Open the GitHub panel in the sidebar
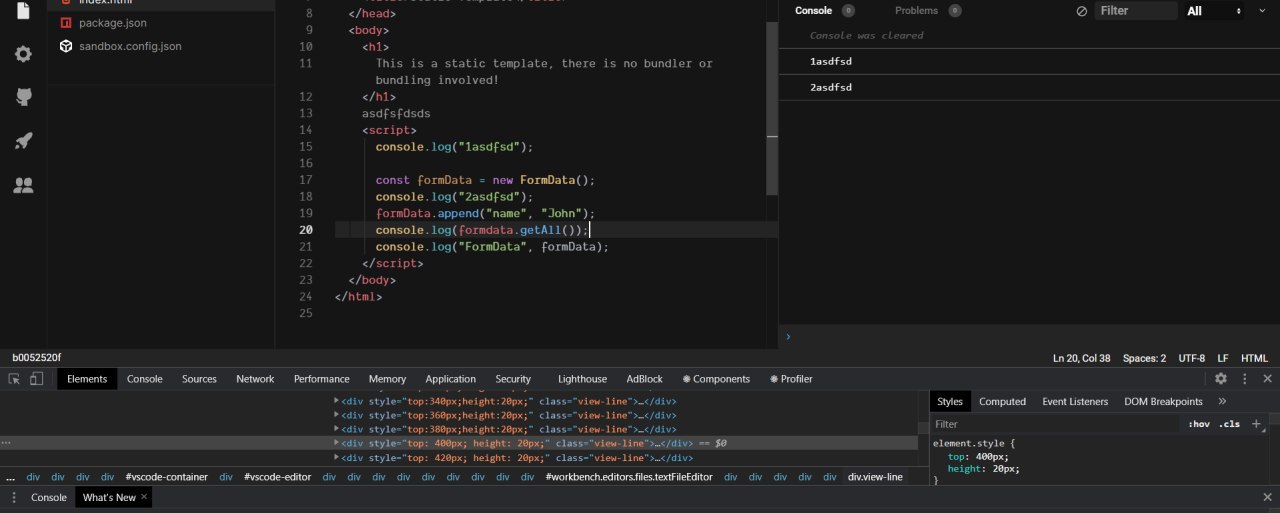Image resolution: width=1280 pixels, height=513 pixels. click(x=24, y=97)
